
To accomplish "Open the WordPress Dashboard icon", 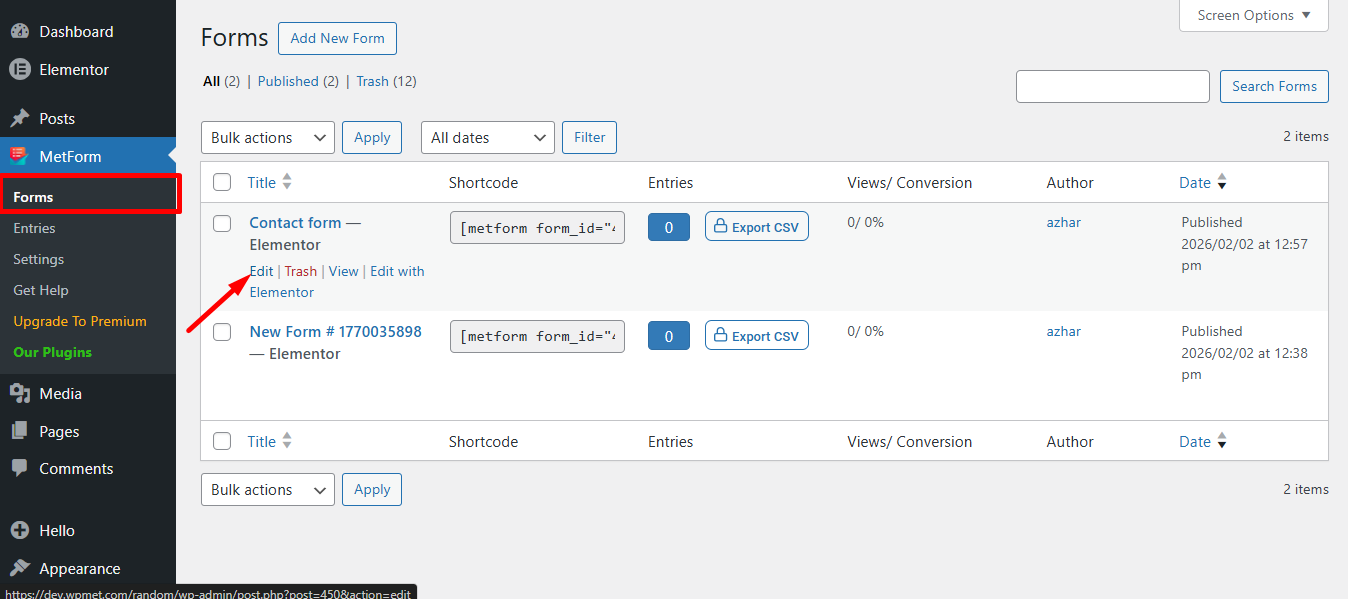I will (x=20, y=30).
